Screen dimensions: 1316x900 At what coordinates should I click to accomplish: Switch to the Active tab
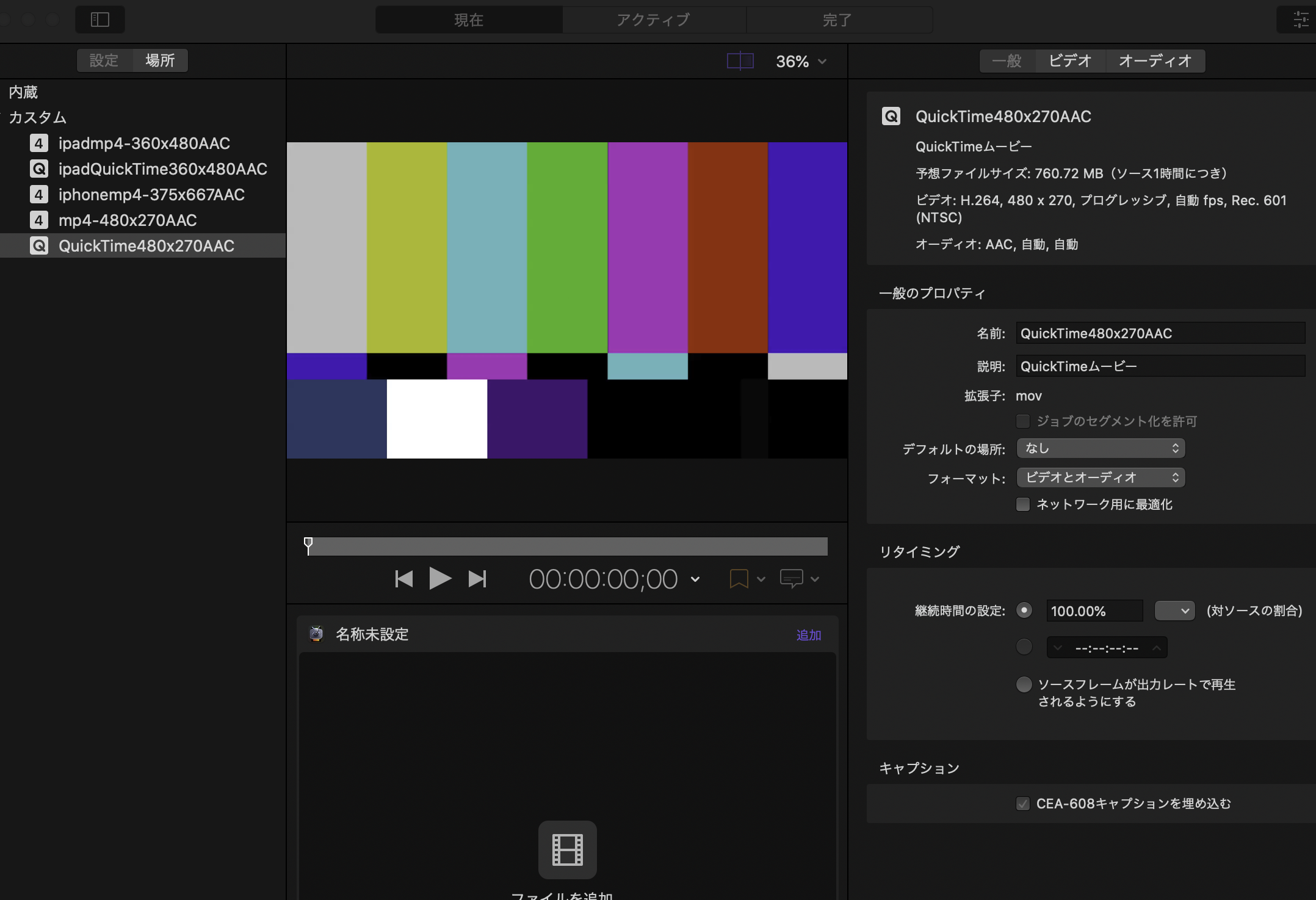[x=653, y=20]
